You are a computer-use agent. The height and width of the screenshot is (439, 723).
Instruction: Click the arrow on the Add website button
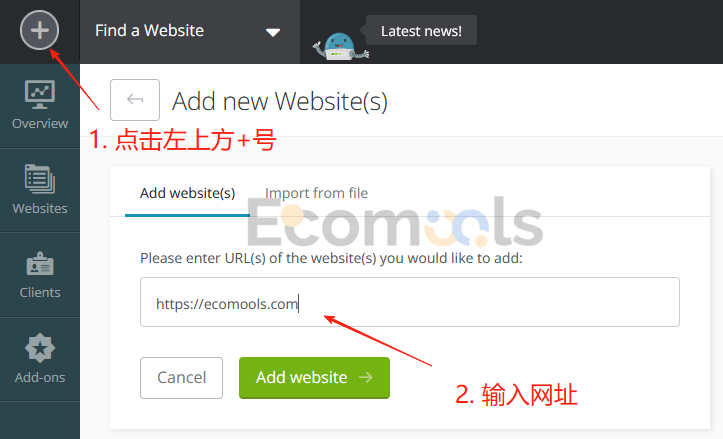pos(366,377)
